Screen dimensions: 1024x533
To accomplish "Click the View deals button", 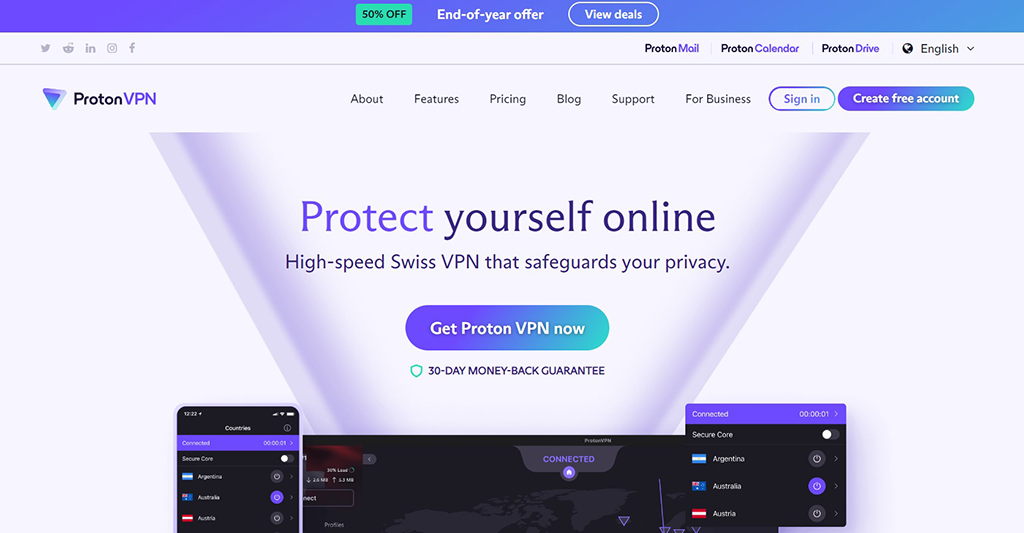I will pos(613,14).
